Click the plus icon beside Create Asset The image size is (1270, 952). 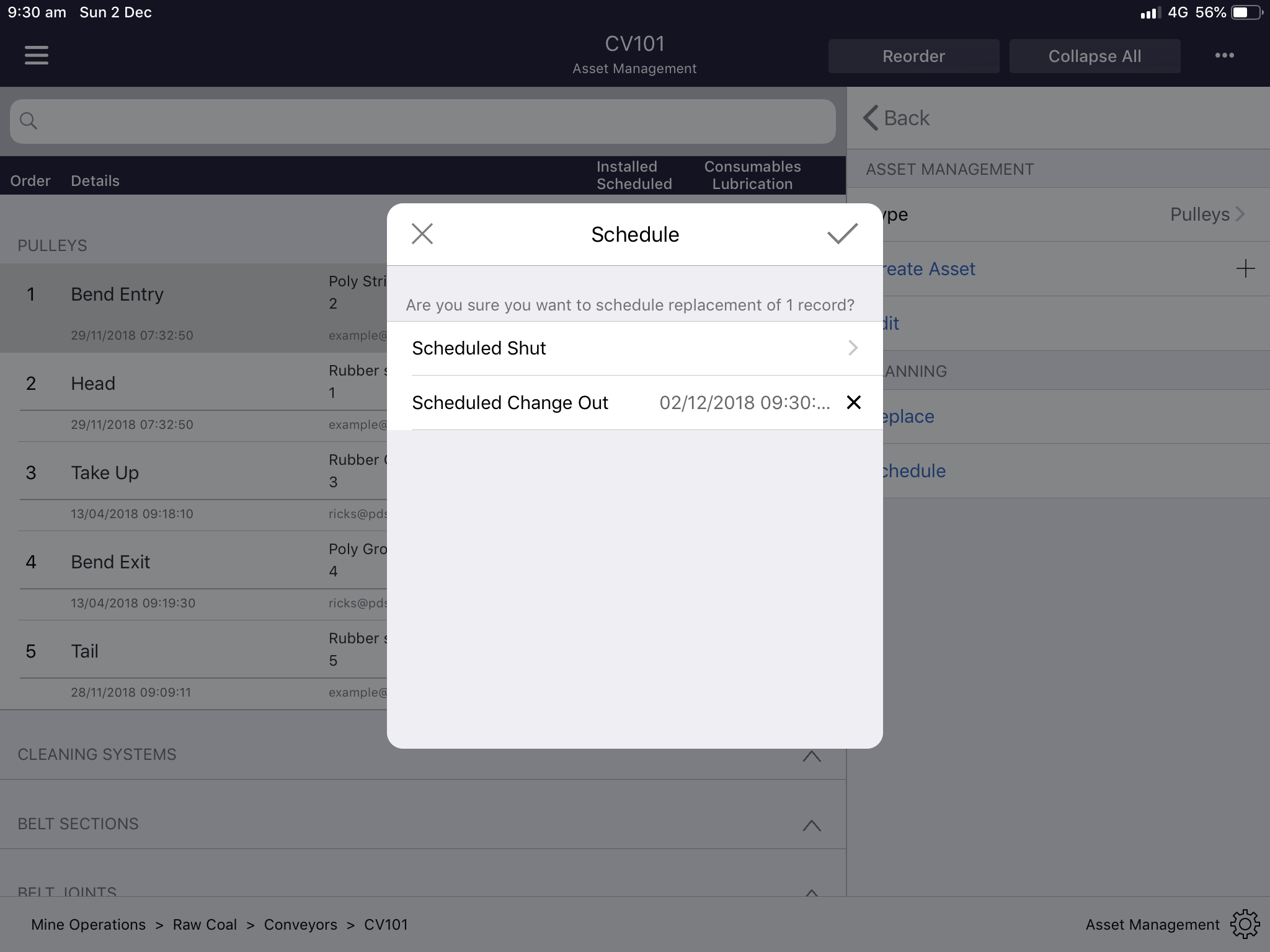(1245, 268)
